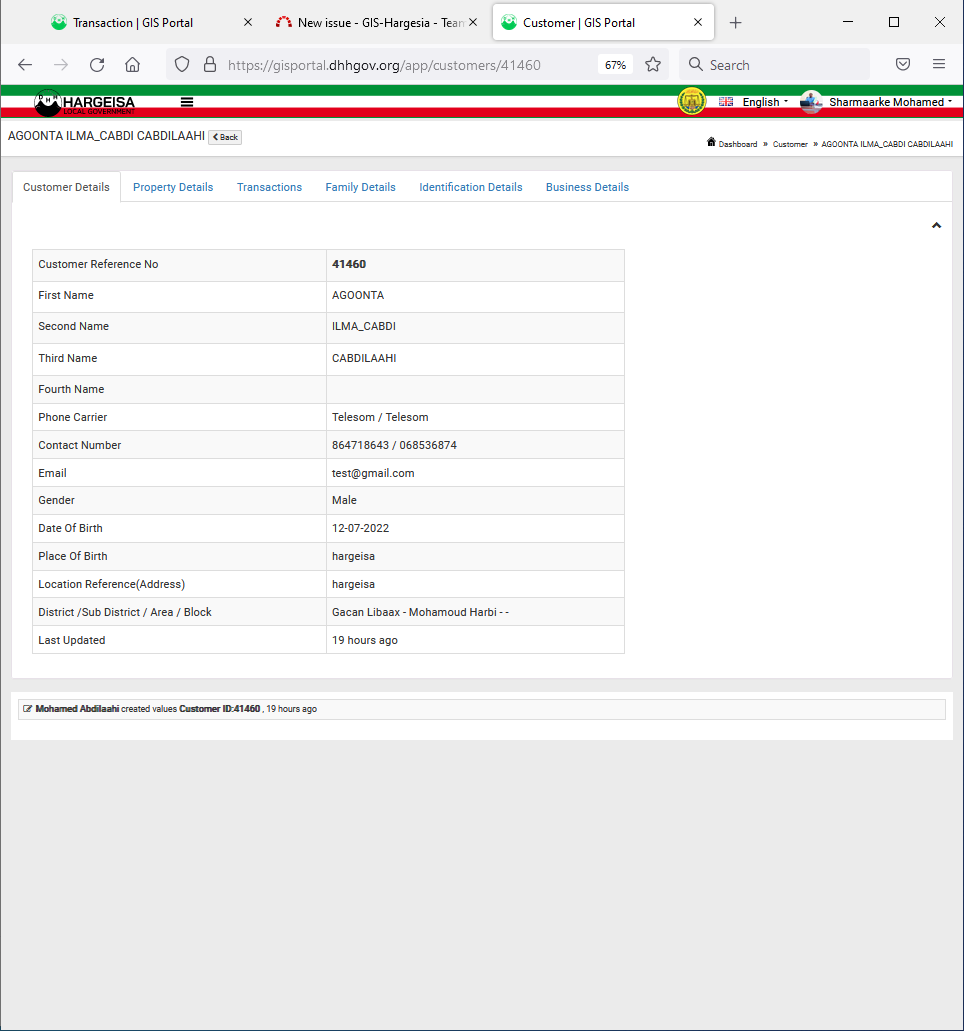The width and height of the screenshot is (964, 1031).
Task: Click the padlock site info icon
Action: tap(210, 64)
